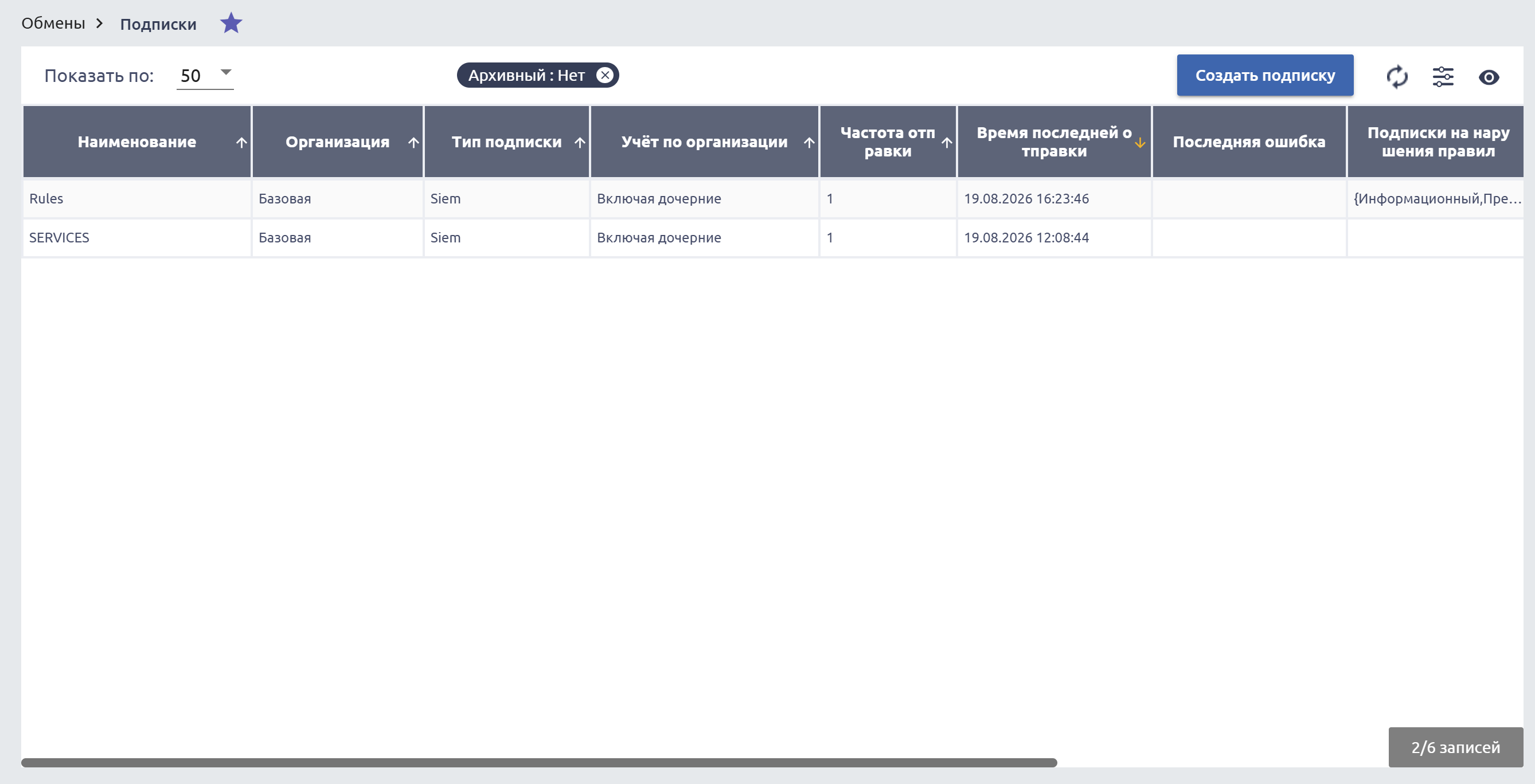
Task: Sort by Тип подписки arrow icon
Action: tap(580, 142)
